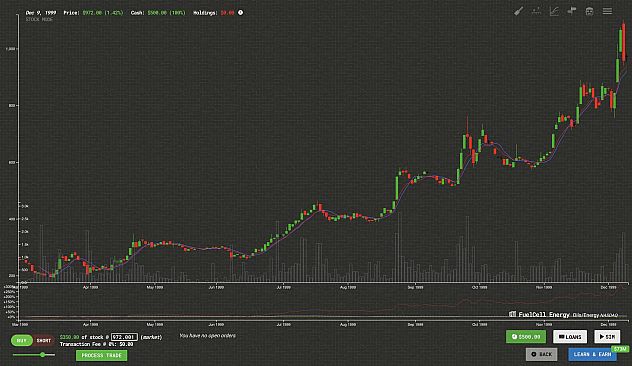Click 'You have no open orders' text
632x366 pixels.
coord(208,335)
